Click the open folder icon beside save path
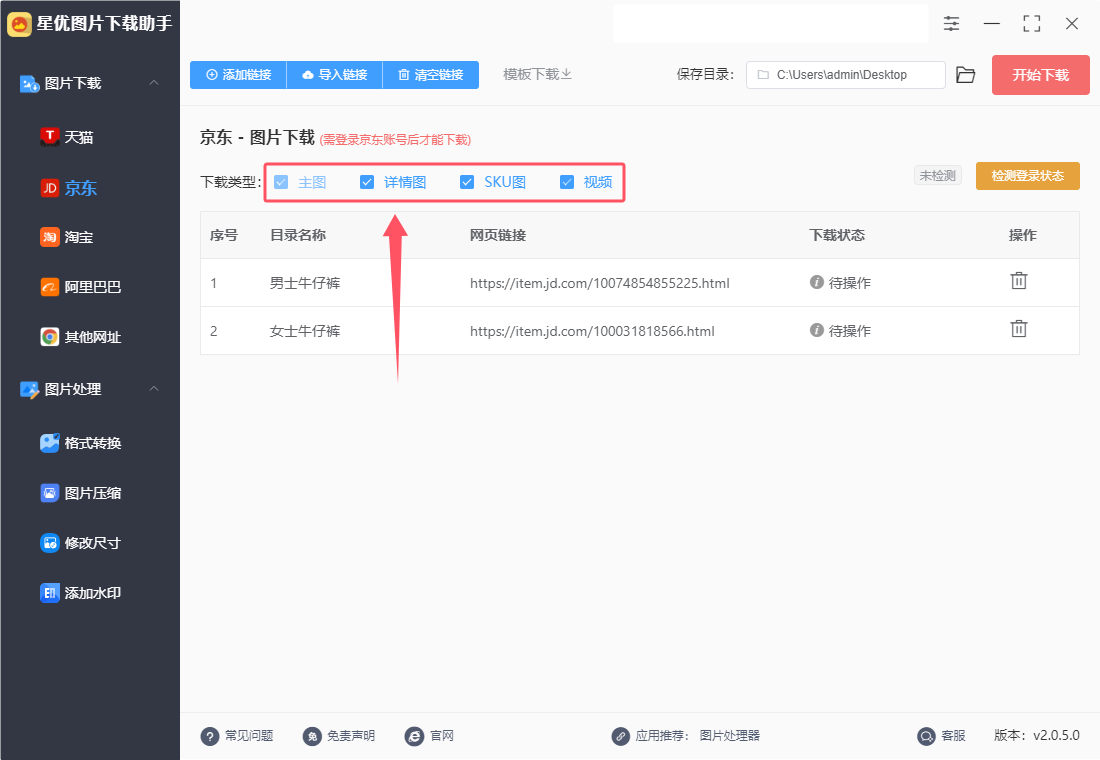 965,75
